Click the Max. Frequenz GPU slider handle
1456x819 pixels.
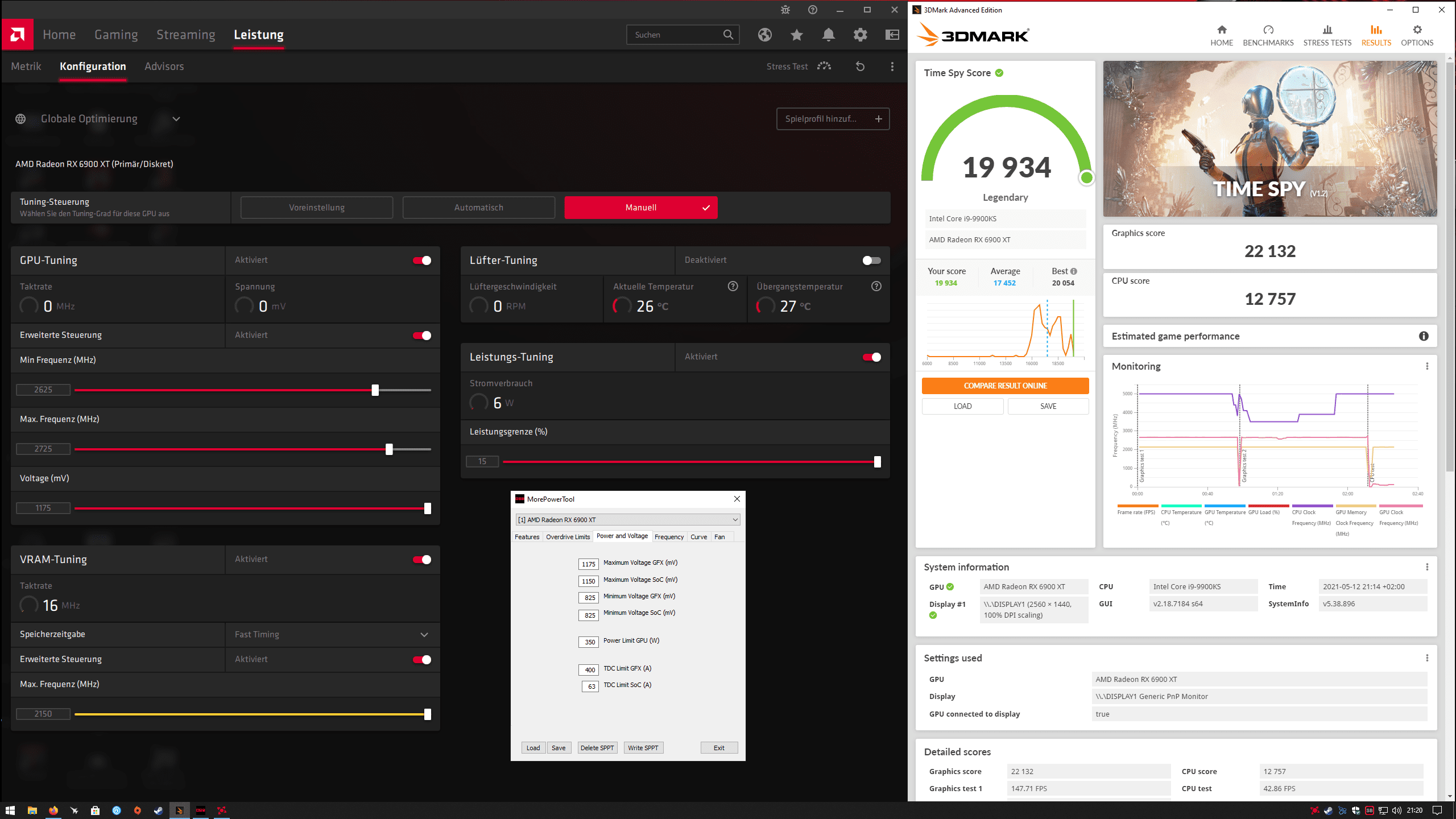coord(389,449)
